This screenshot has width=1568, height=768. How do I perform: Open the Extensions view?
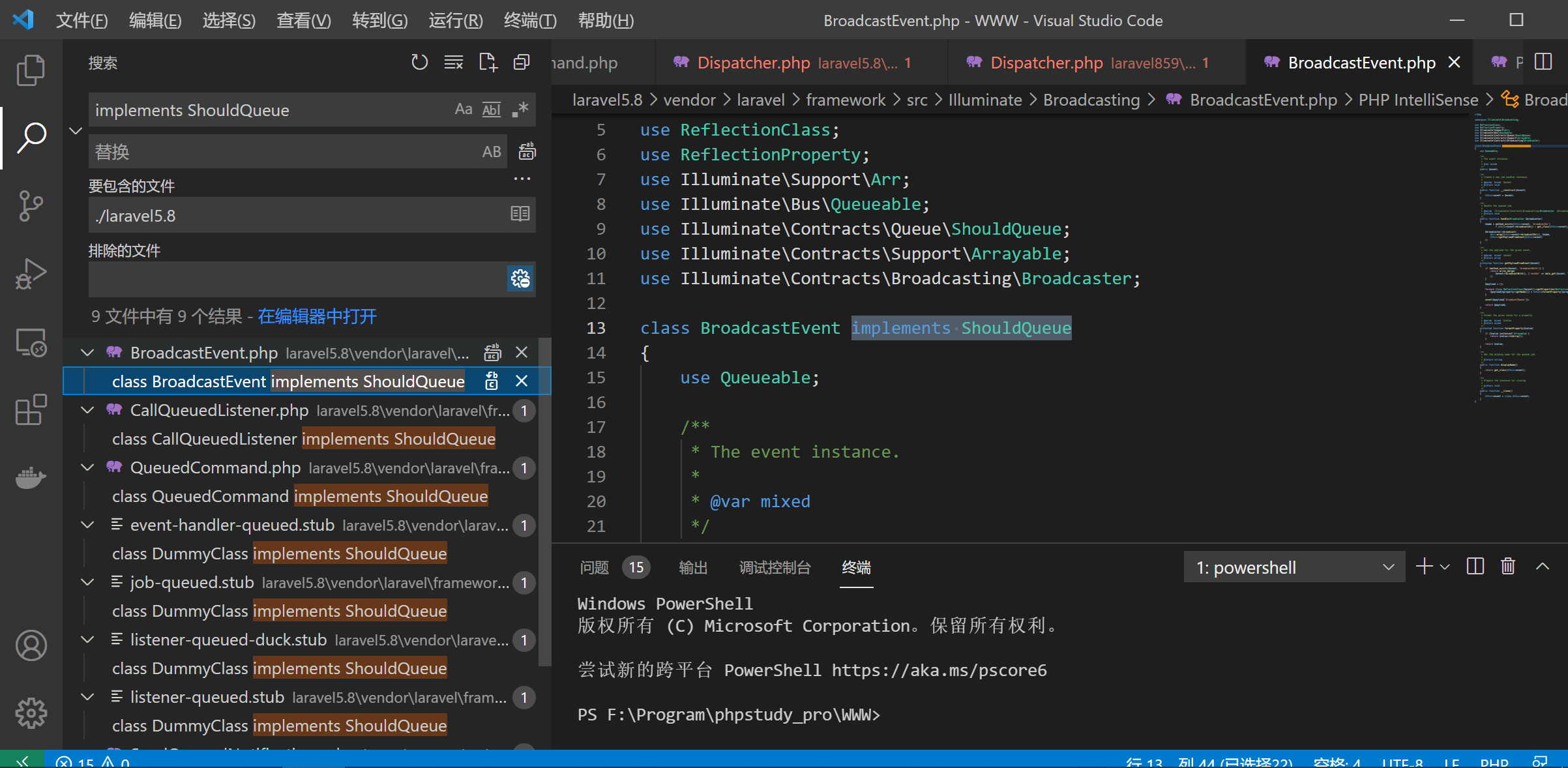(x=31, y=410)
